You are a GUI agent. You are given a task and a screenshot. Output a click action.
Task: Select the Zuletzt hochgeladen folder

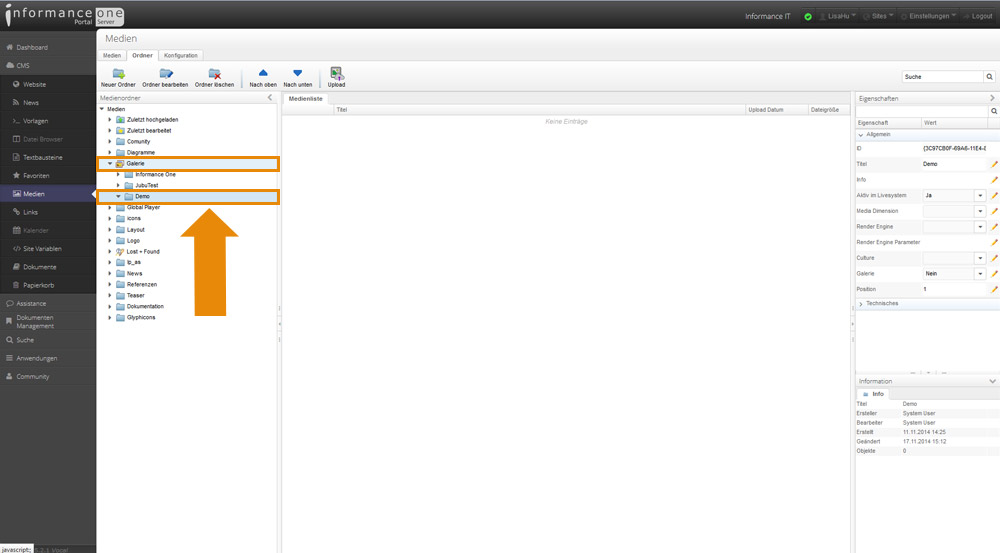tap(152, 120)
